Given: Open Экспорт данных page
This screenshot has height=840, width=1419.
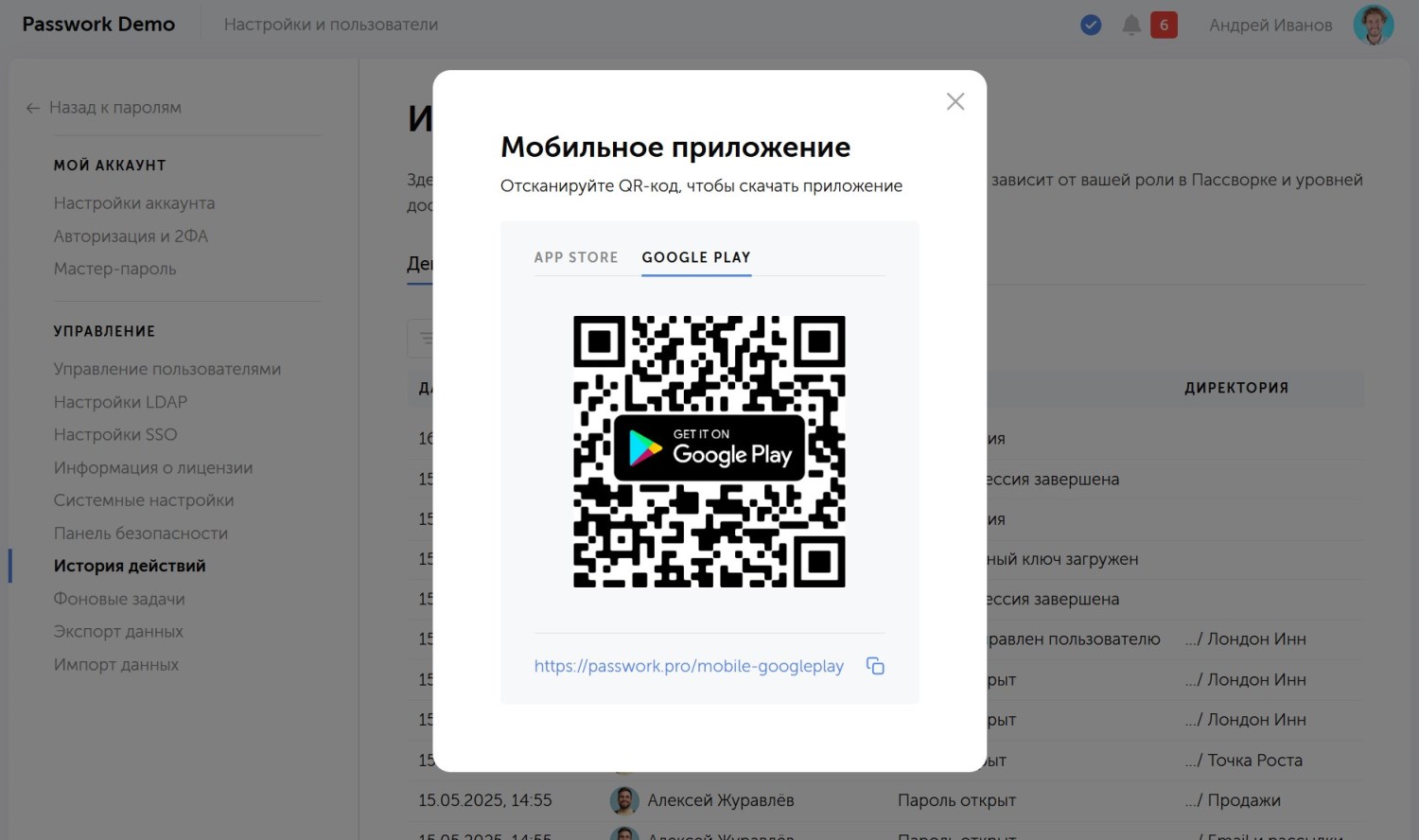Looking at the screenshot, I should pyautogui.click(x=118, y=632).
